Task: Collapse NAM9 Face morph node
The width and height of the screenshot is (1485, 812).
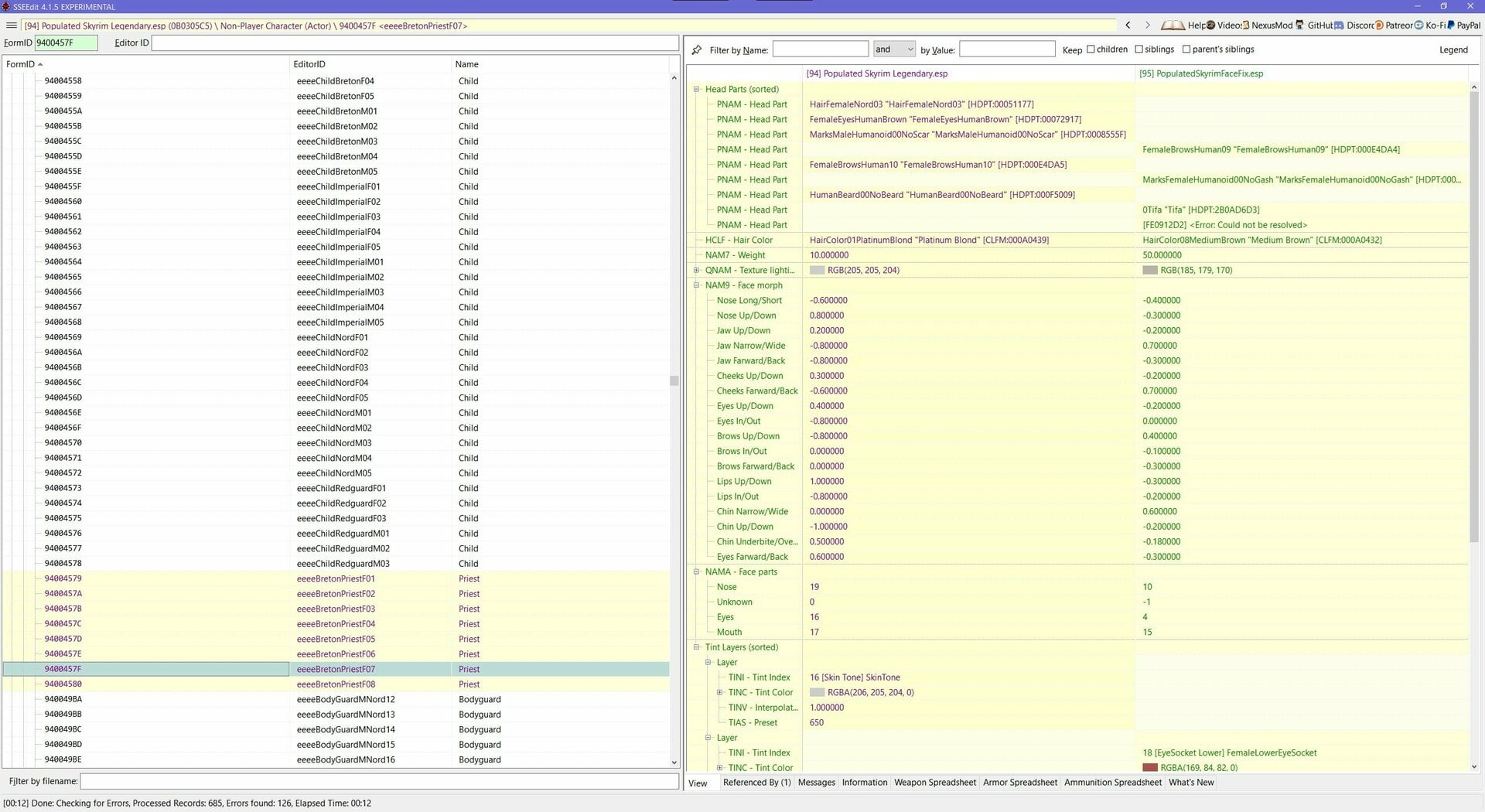Action: 696,285
